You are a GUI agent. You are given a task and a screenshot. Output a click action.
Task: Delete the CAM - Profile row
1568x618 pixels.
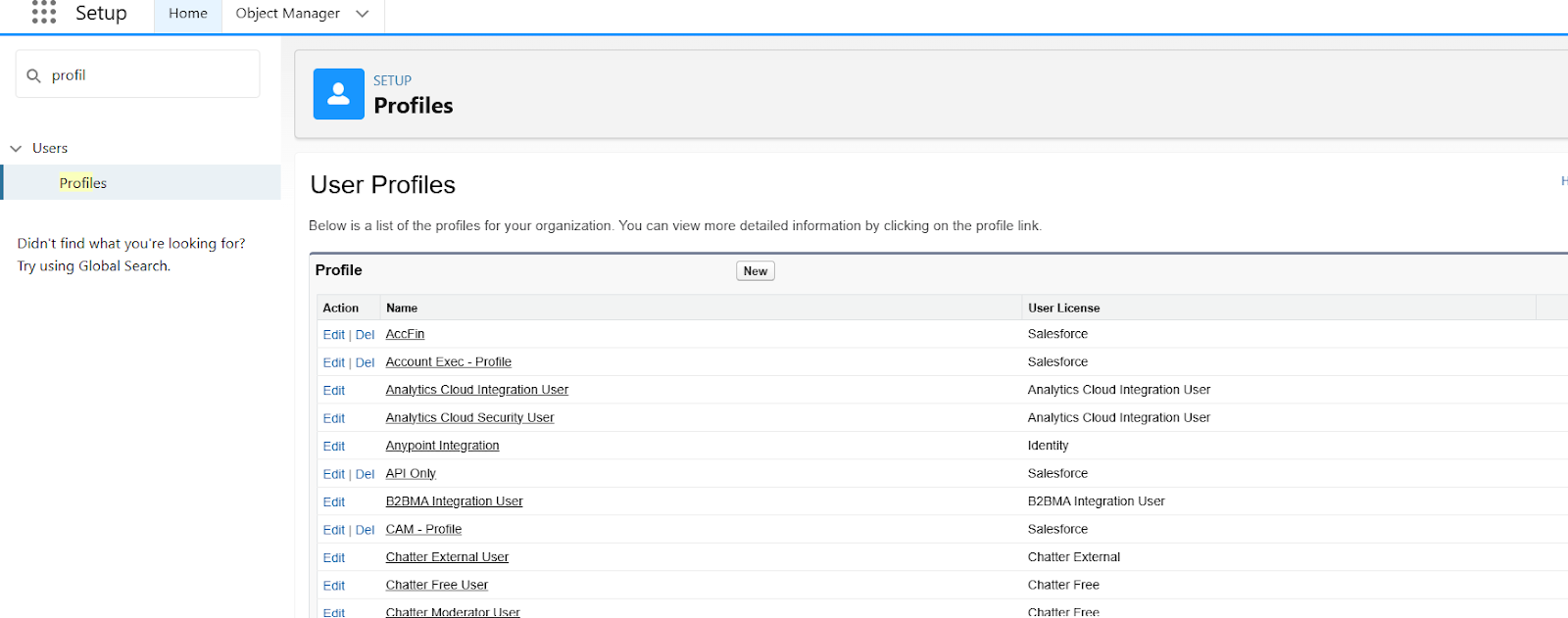365,530
